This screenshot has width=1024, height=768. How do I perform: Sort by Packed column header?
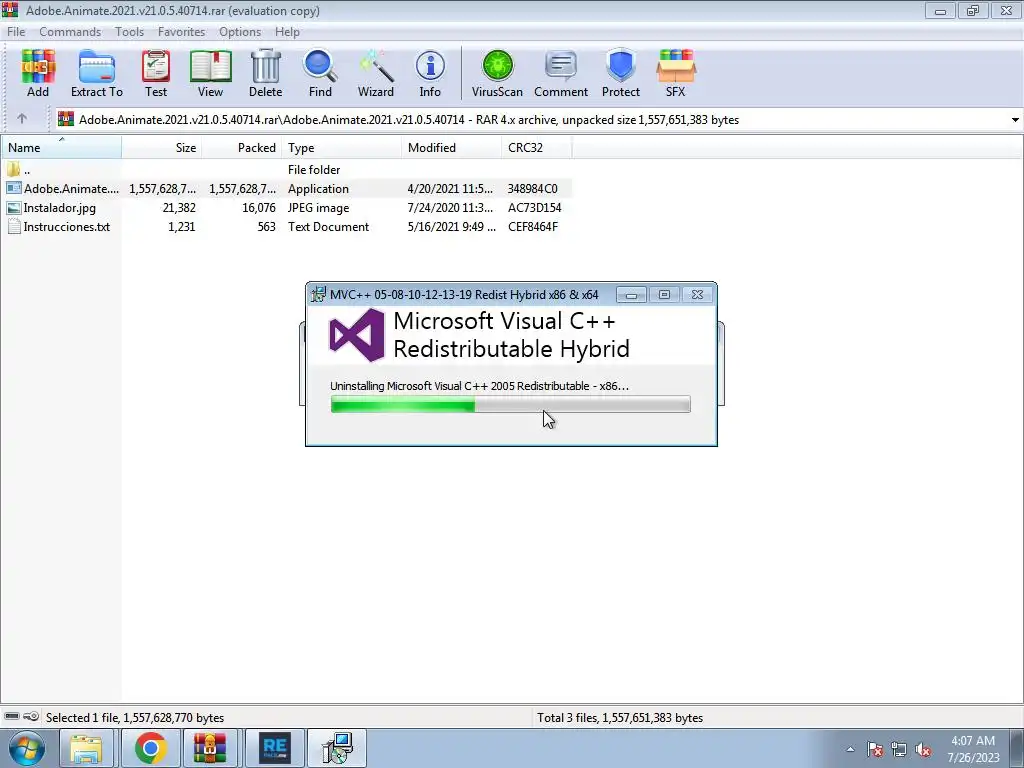[242, 148]
